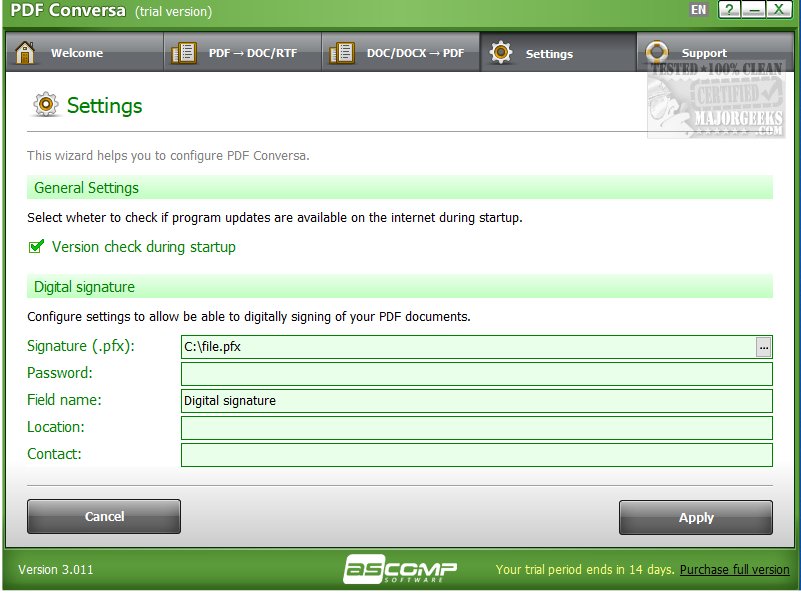Click the Field name input box
Viewport: 801px width, 595px height.
pos(477,401)
